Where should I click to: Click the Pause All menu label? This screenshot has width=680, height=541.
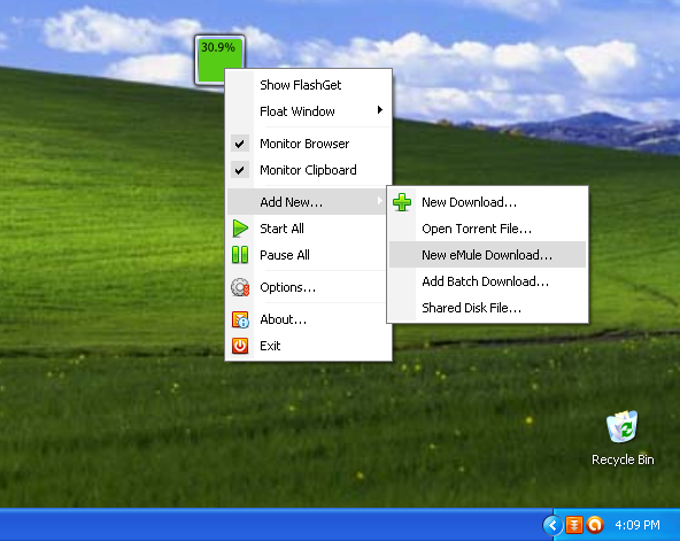tap(284, 255)
